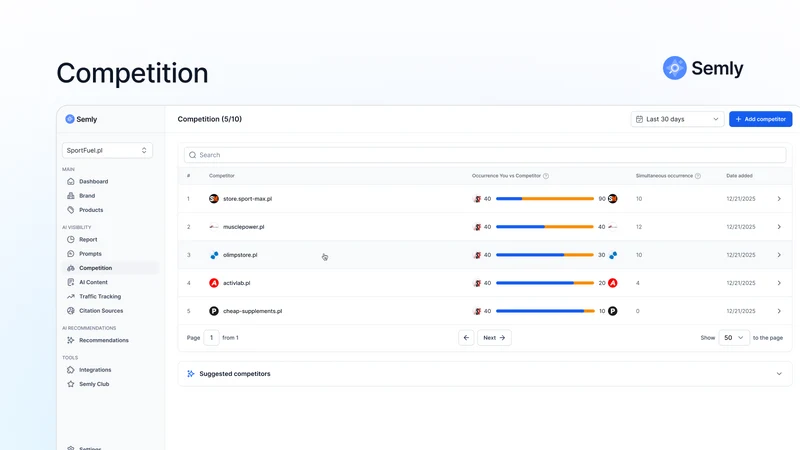Click the Simultaneous occurrence value 12
Image resolution: width=800 pixels, height=450 pixels.
point(639,227)
